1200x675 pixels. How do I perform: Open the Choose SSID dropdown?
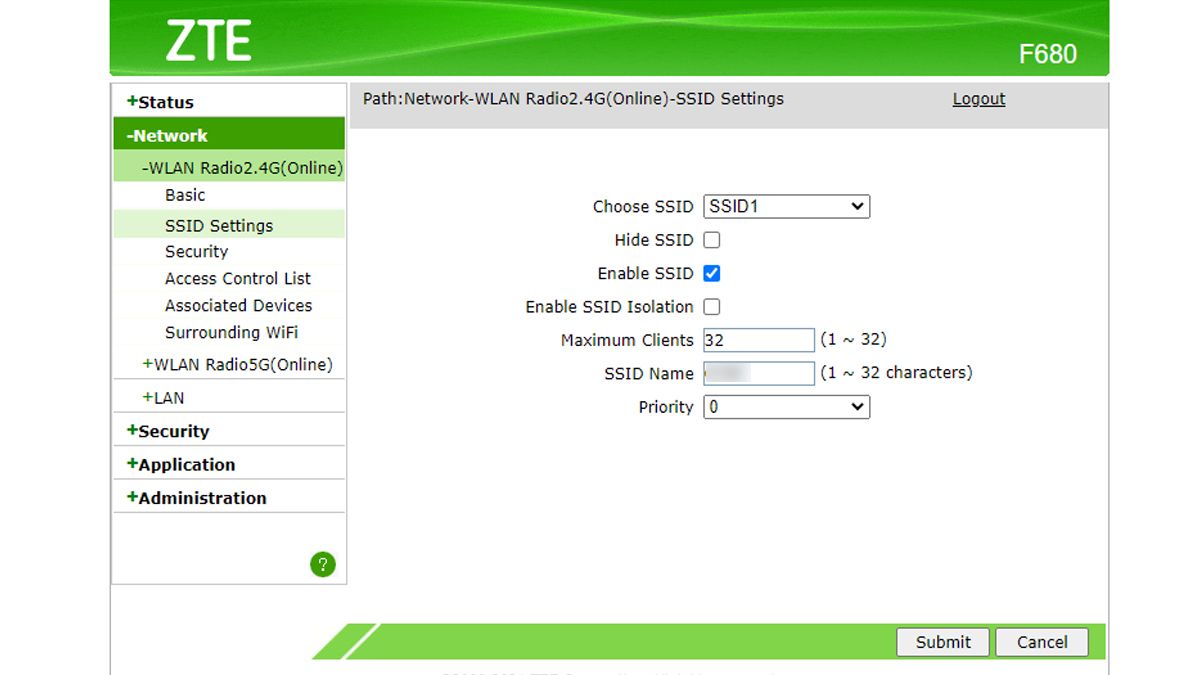786,206
